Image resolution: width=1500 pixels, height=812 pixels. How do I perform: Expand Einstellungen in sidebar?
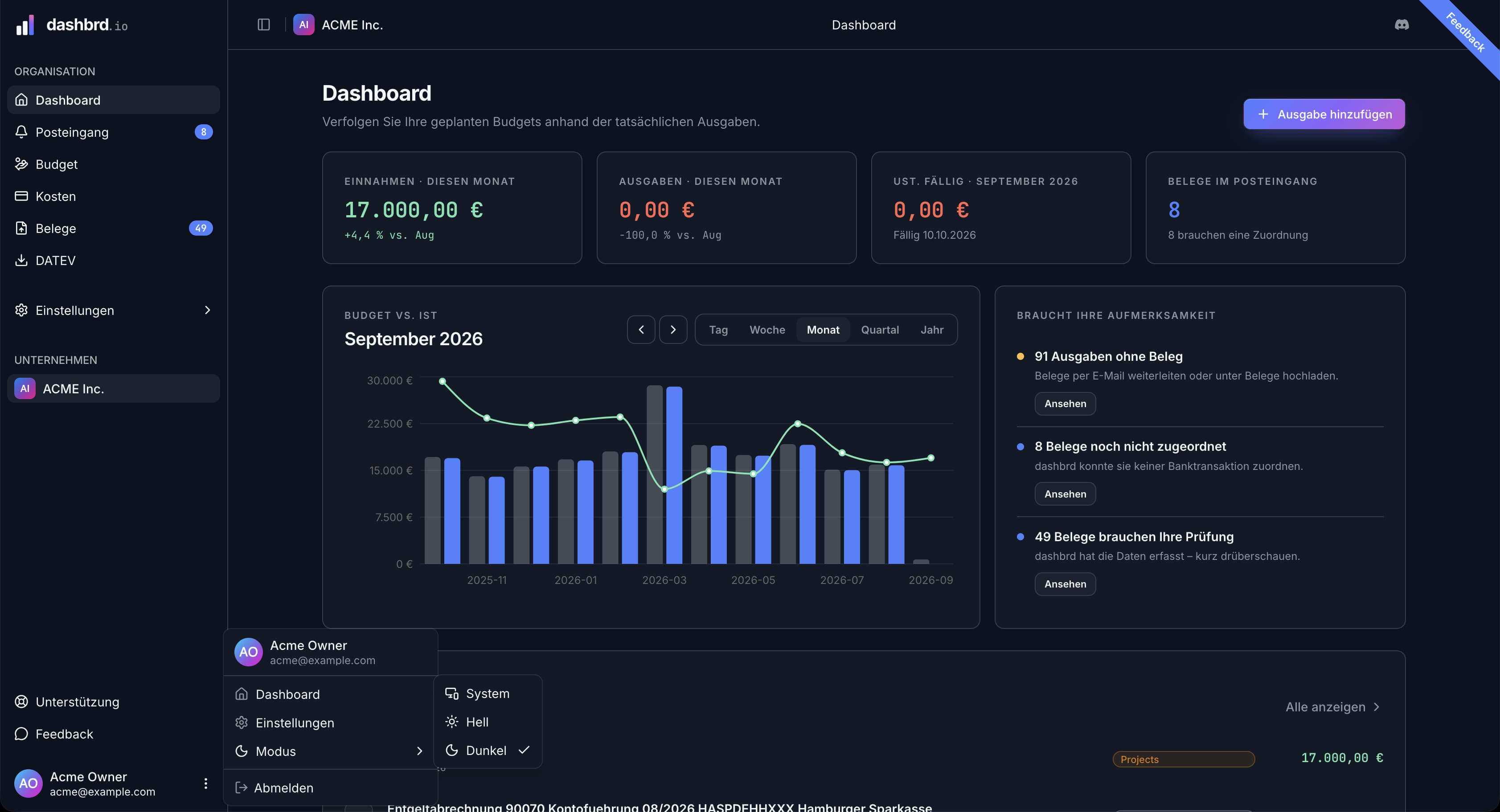[114, 310]
